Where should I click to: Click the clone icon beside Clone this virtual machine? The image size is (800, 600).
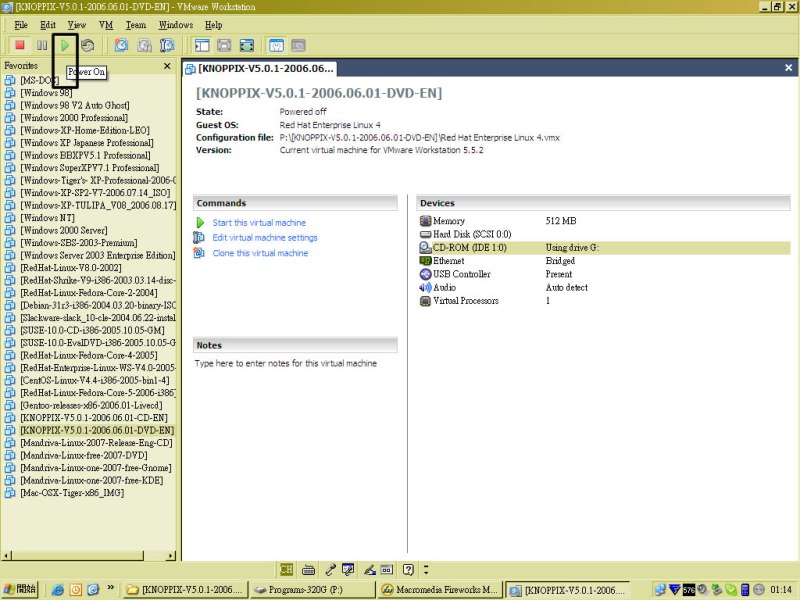click(199, 253)
